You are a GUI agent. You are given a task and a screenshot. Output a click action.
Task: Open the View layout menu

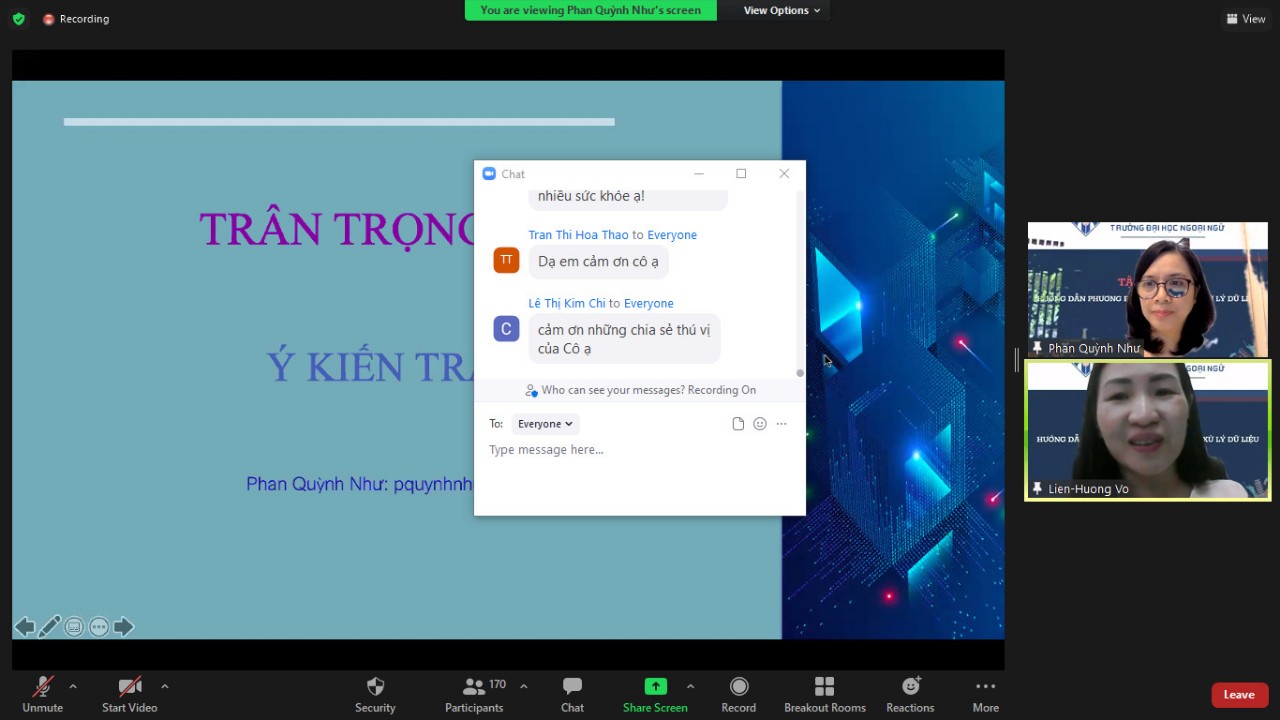click(x=1246, y=19)
